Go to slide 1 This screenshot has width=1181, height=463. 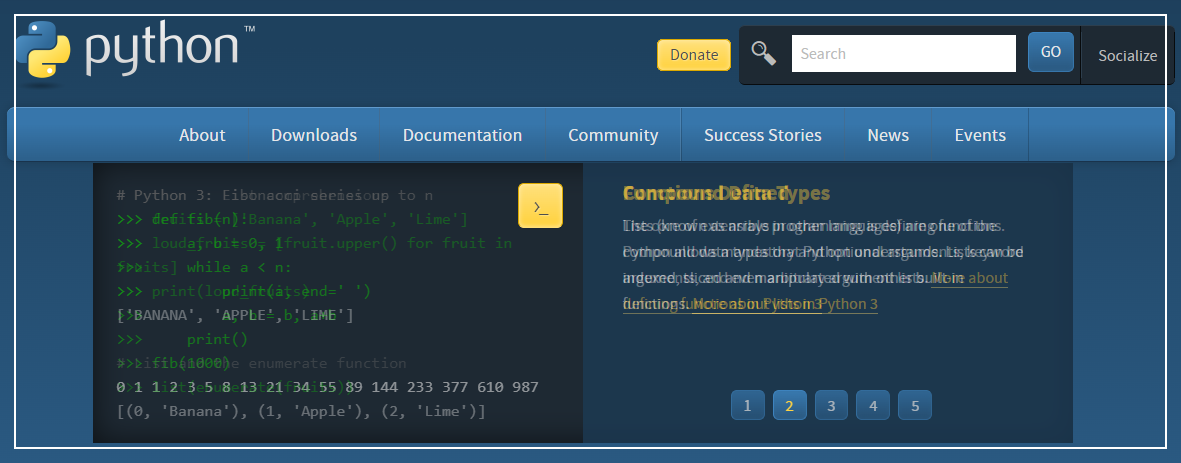[747, 405]
